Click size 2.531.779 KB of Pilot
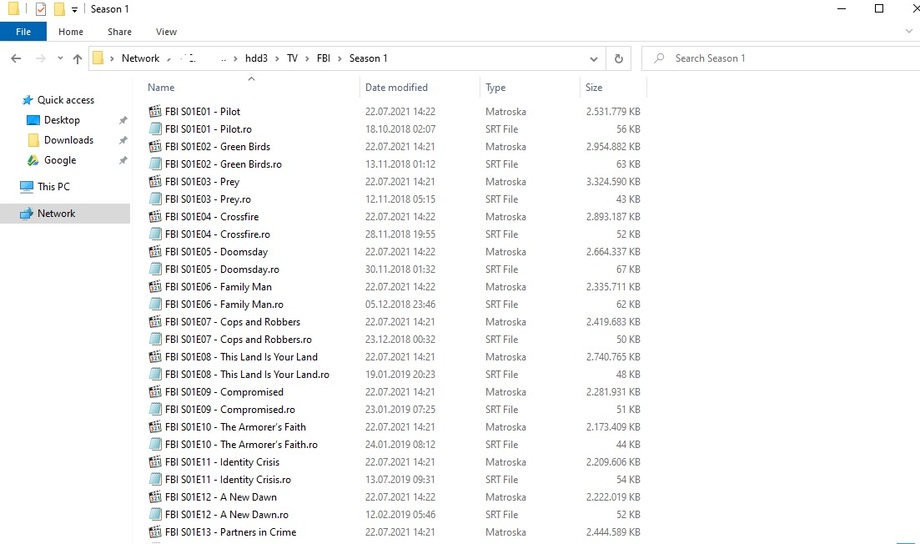 click(x=613, y=111)
